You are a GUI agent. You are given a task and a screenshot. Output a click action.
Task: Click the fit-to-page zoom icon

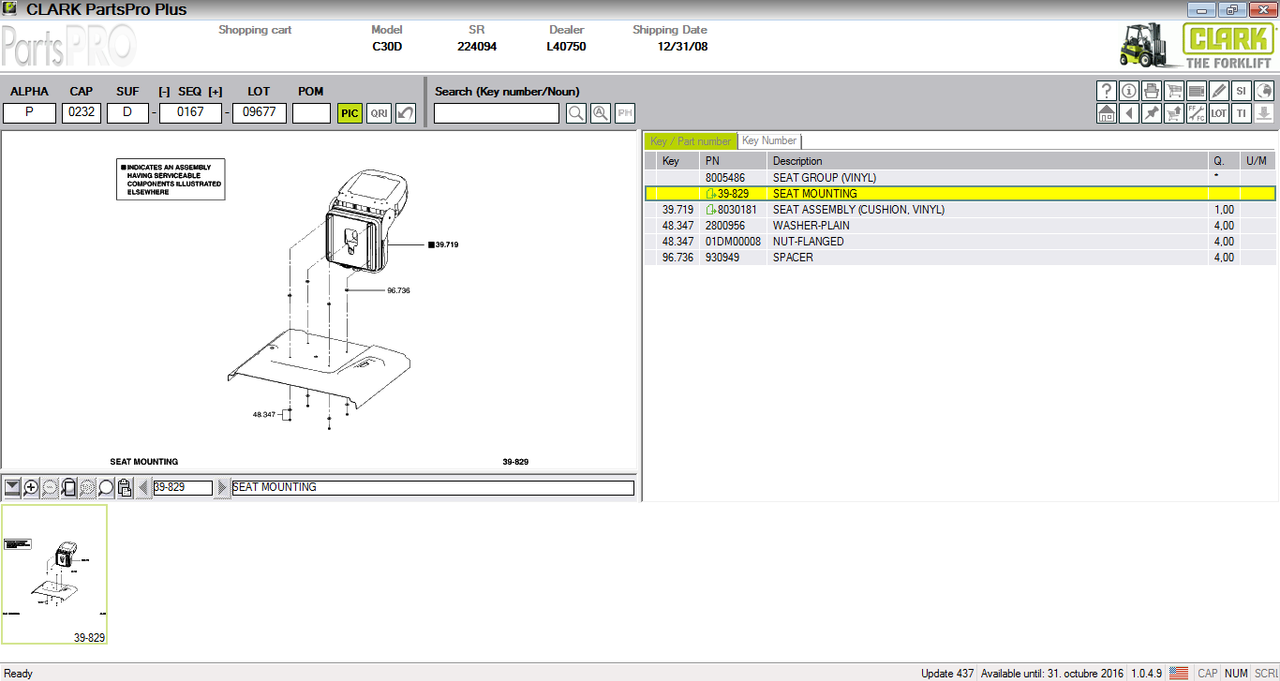tap(69, 488)
